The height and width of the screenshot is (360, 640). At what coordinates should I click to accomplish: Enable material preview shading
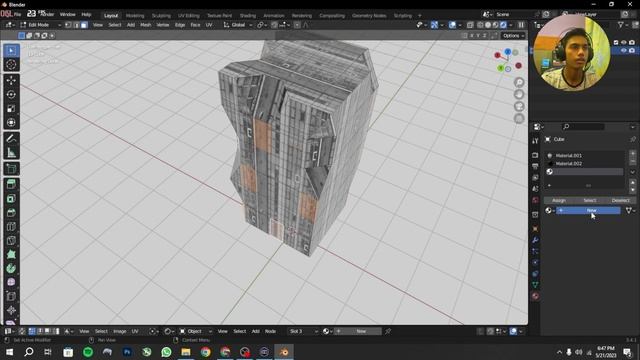point(496,25)
